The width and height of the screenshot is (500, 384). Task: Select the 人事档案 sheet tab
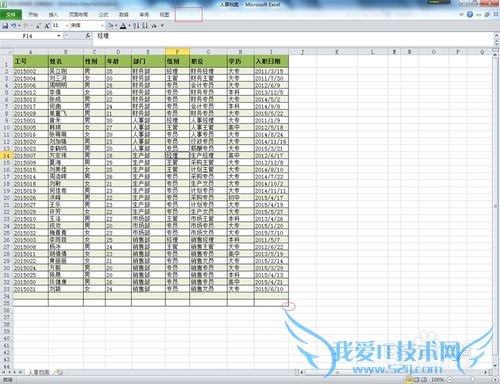point(39,372)
